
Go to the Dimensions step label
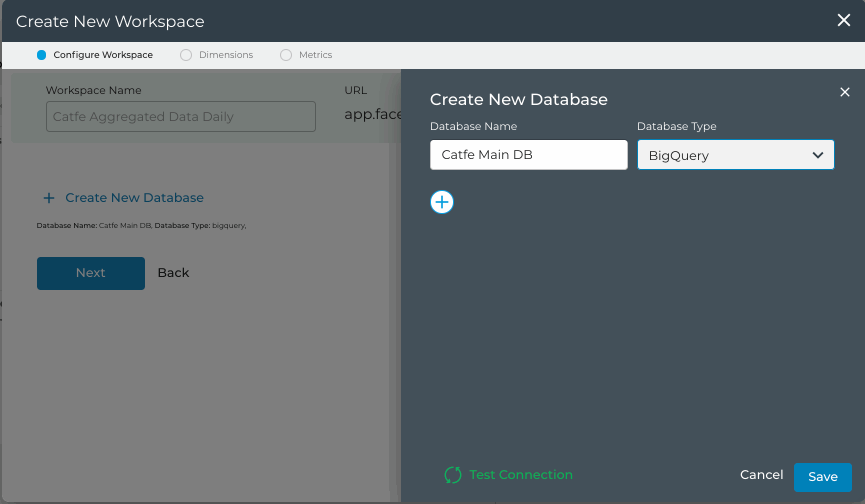click(x=226, y=55)
